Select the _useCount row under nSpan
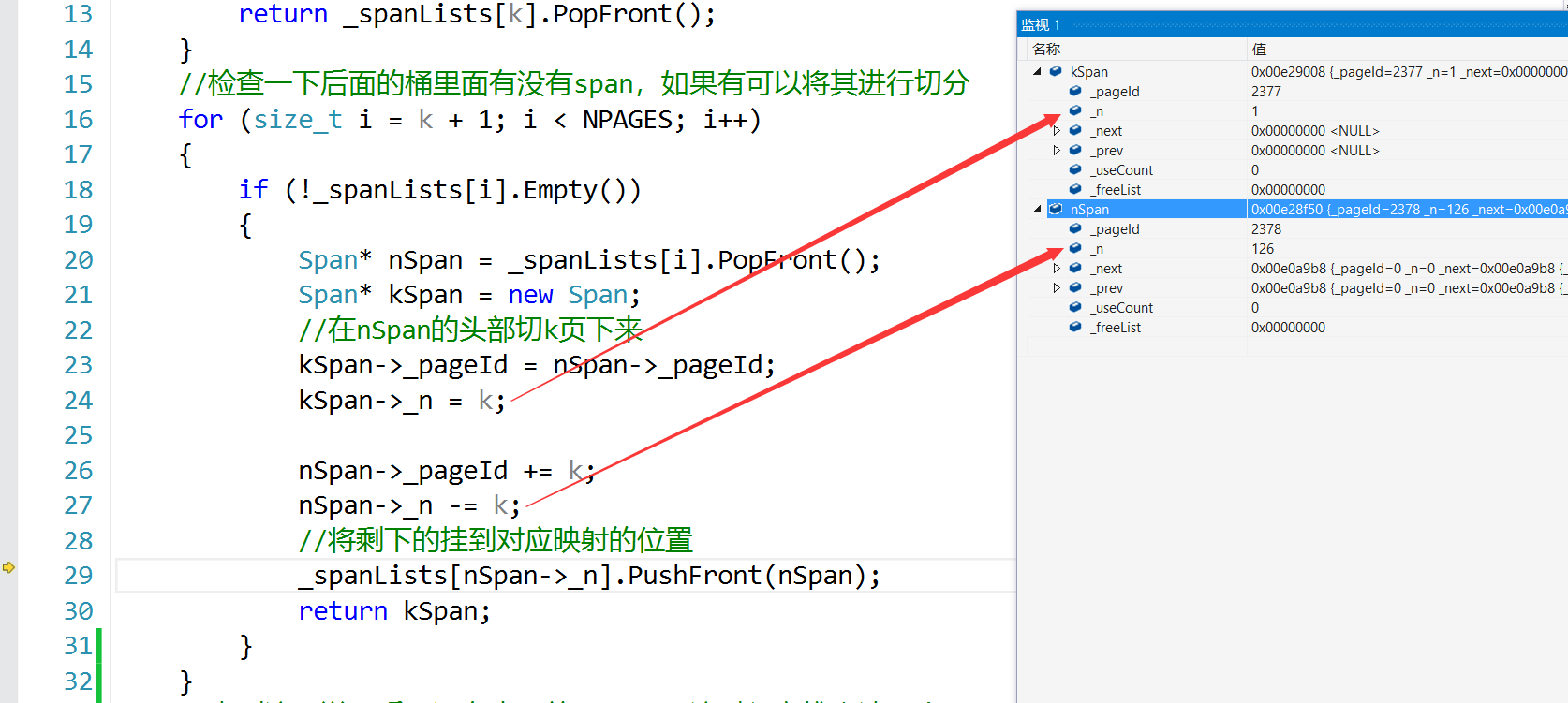The height and width of the screenshot is (703, 1568). point(1121,307)
